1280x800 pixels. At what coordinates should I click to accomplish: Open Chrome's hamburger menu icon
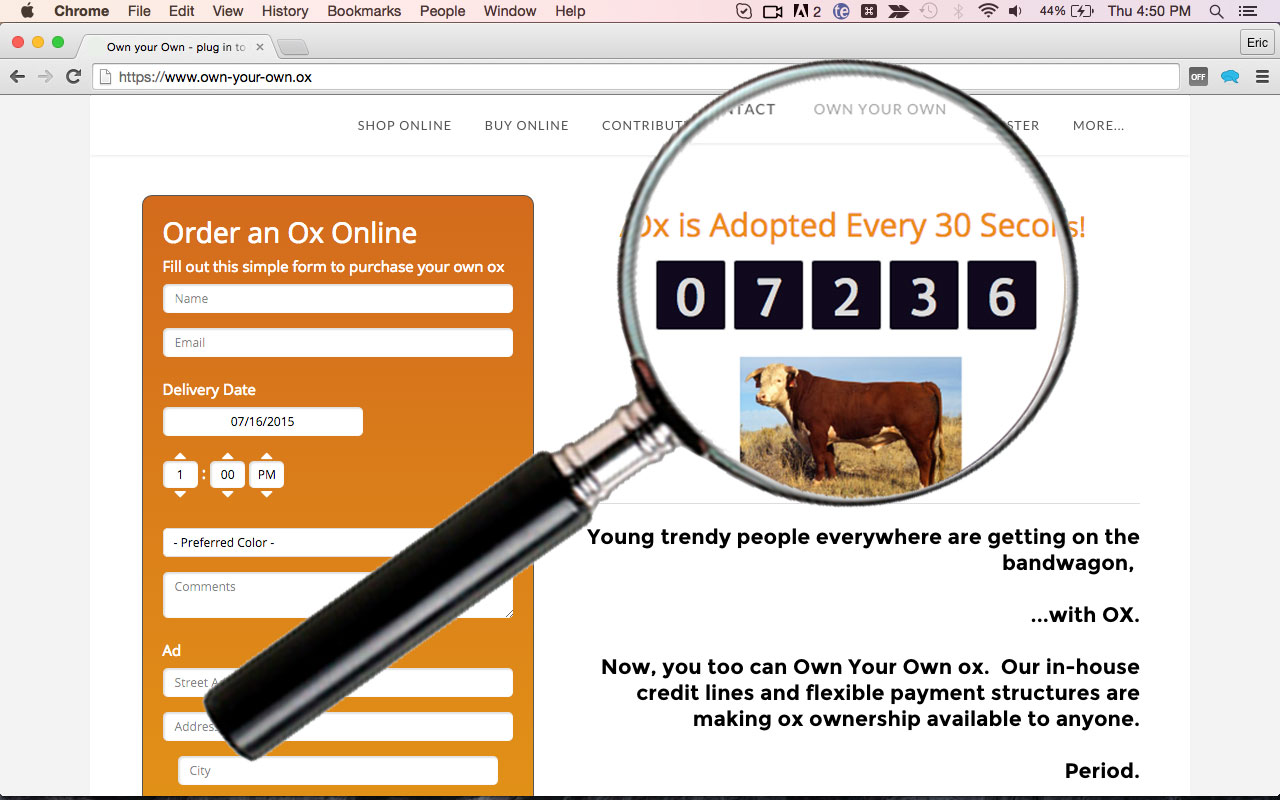click(x=1262, y=77)
